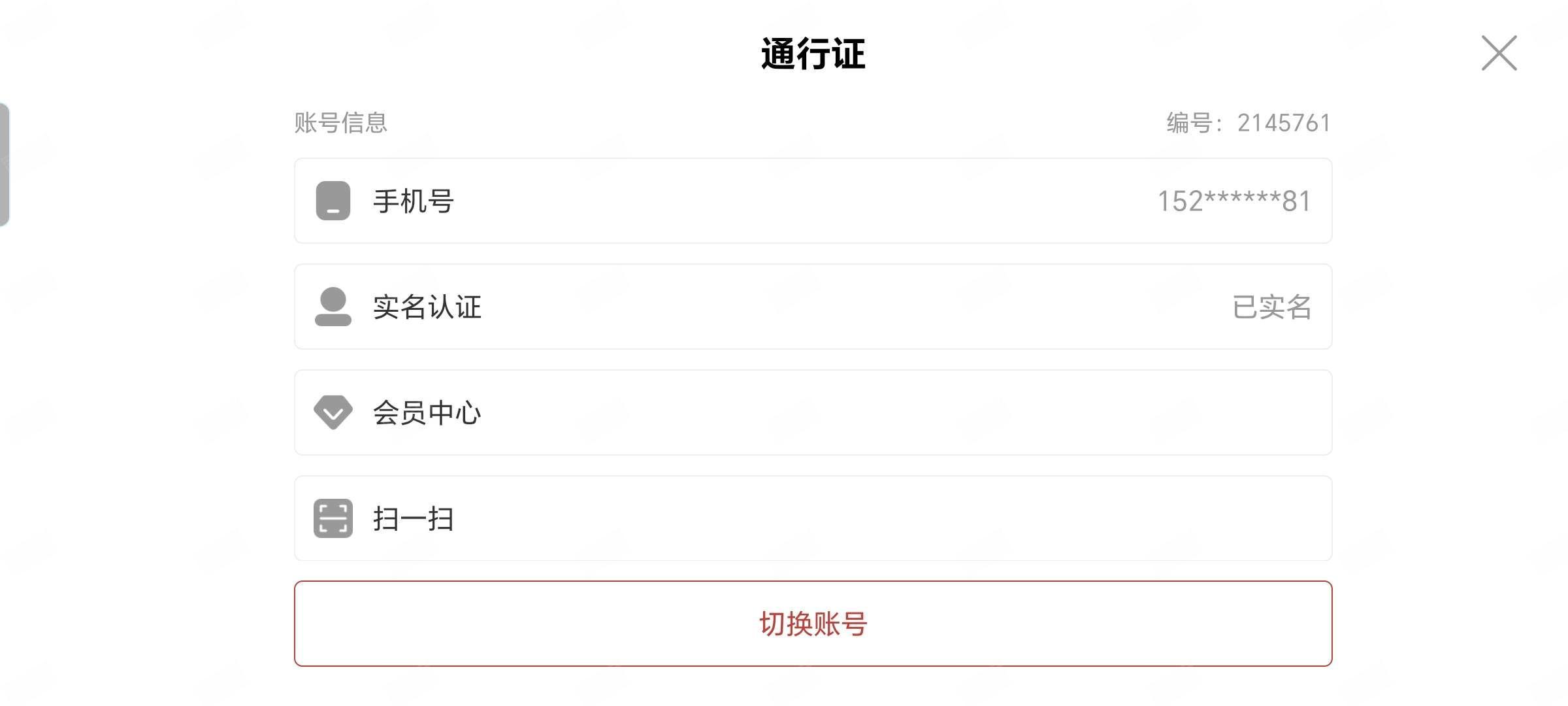Screen dimensions: 1568x706
Task: Click the gray side handle at left edge
Action: click(x=5, y=165)
